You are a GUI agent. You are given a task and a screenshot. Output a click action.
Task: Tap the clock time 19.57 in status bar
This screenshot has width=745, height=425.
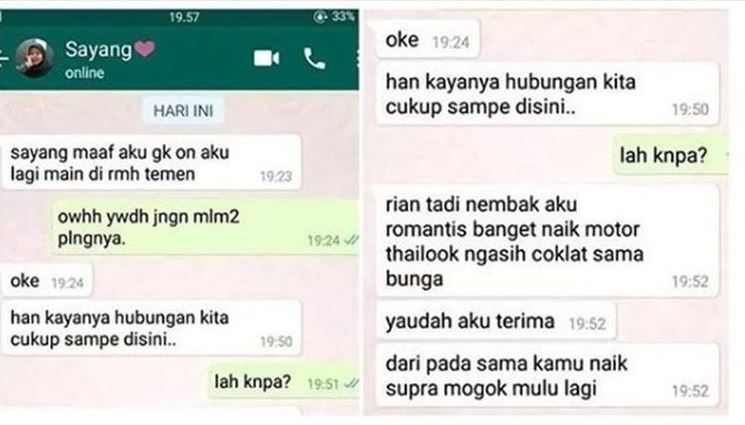pyautogui.click(x=184, y=17)
